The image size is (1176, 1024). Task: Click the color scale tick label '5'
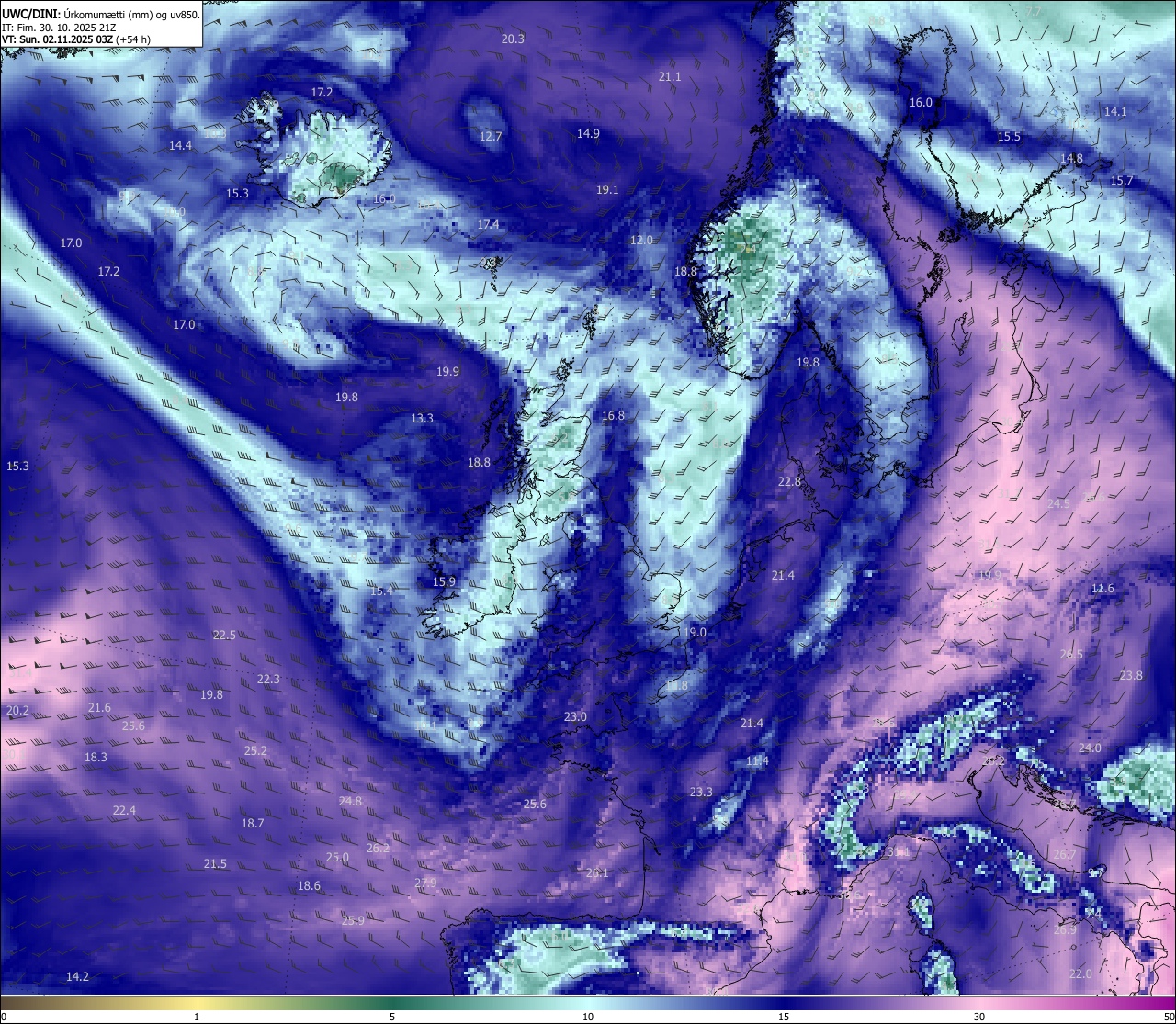pos(392,1017)
